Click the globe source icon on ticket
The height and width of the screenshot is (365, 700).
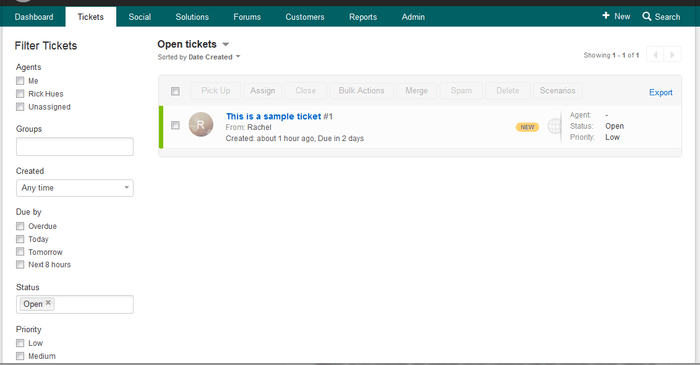tap(554, 126)
